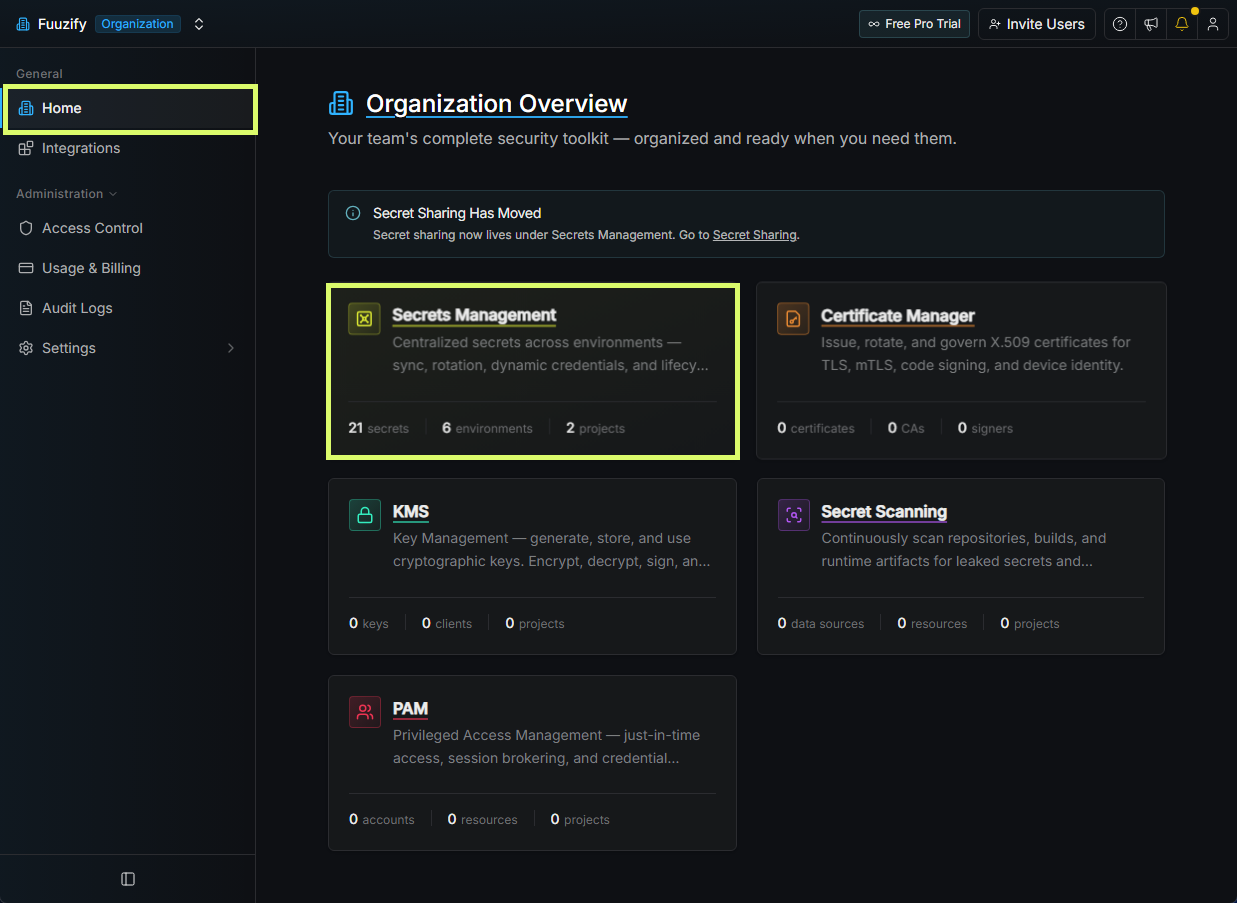
Task: Click the Settings gear icon
Action: click(x=26, y=348)
